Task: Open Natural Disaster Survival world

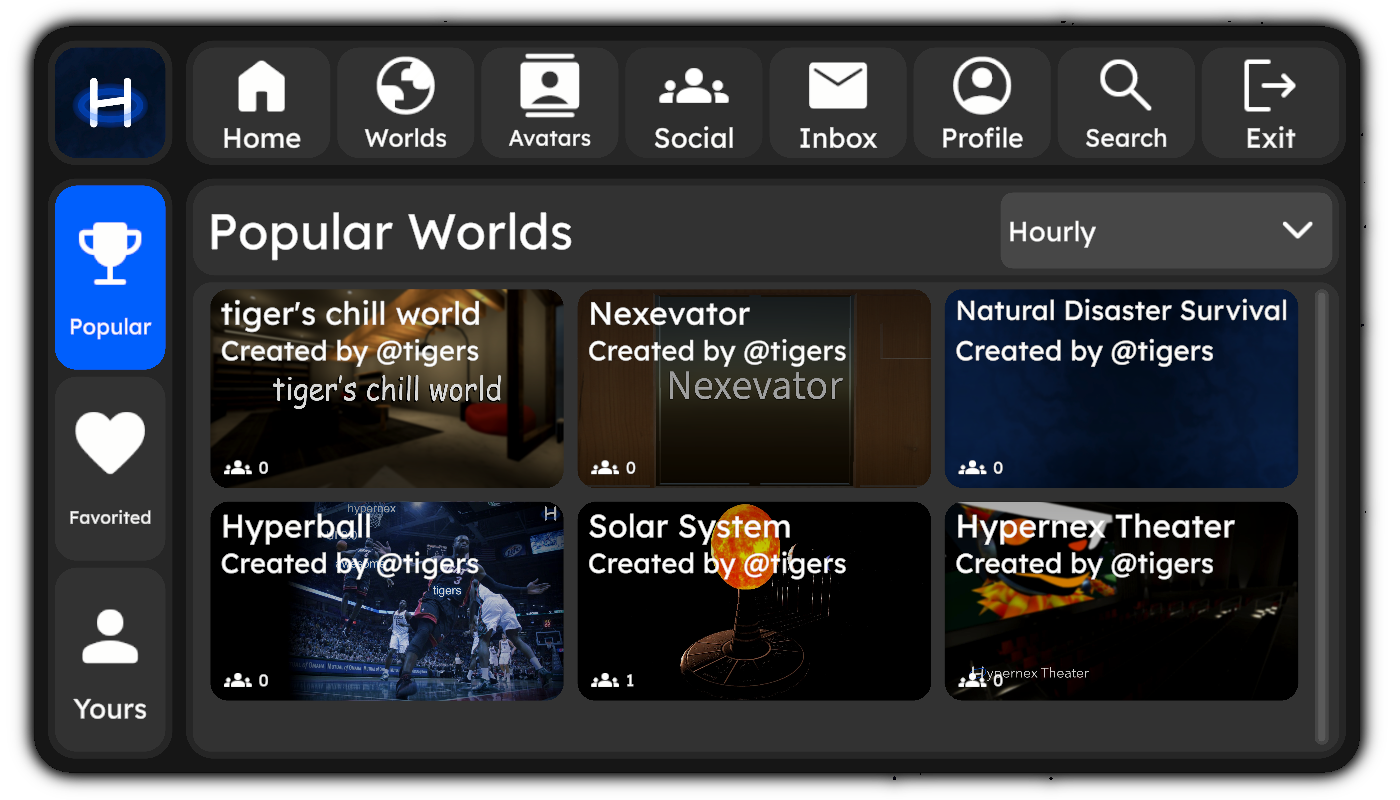Action: [1121, 388]
